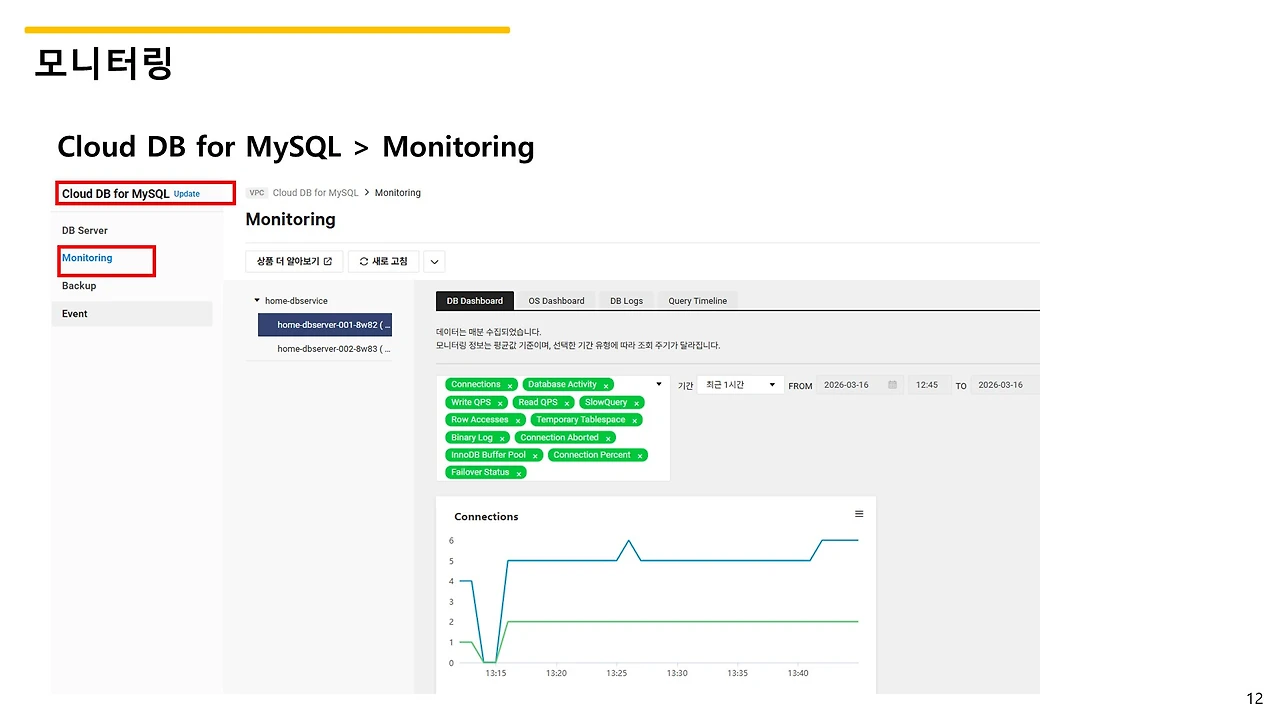Remove the Temporary Tablespace metric tag
Image resolution: width=1280 pixels, height=720 pixels.
click(635, 421)
